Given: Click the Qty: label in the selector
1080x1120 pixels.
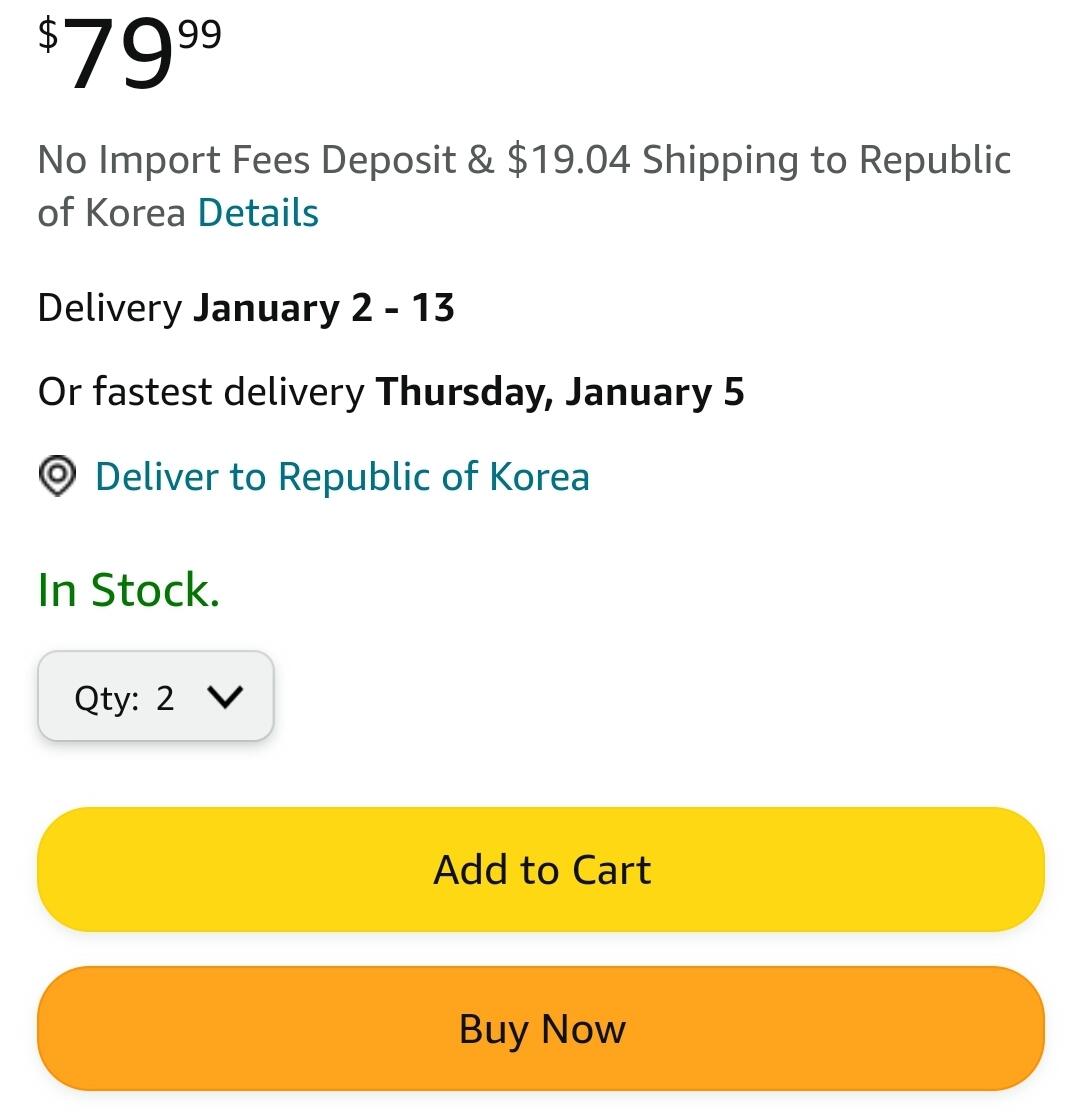Looking at the screenshot, I should [x=106, y=698].
